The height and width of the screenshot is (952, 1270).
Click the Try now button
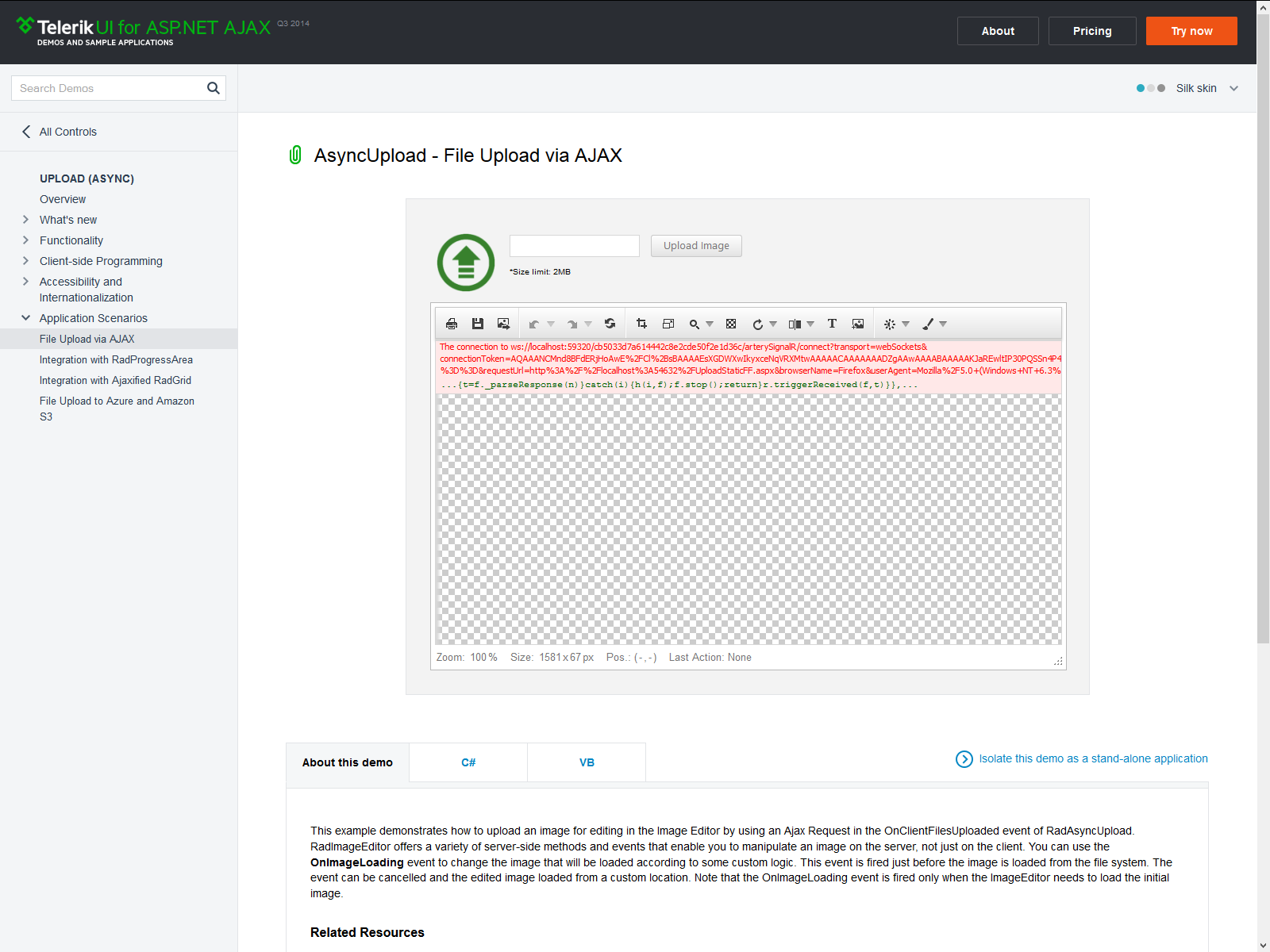pos(1191,31)
